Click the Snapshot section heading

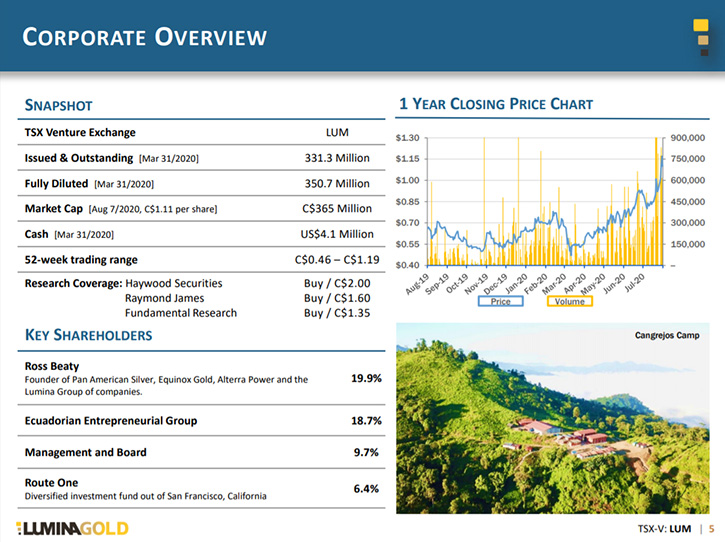point(59,105)
